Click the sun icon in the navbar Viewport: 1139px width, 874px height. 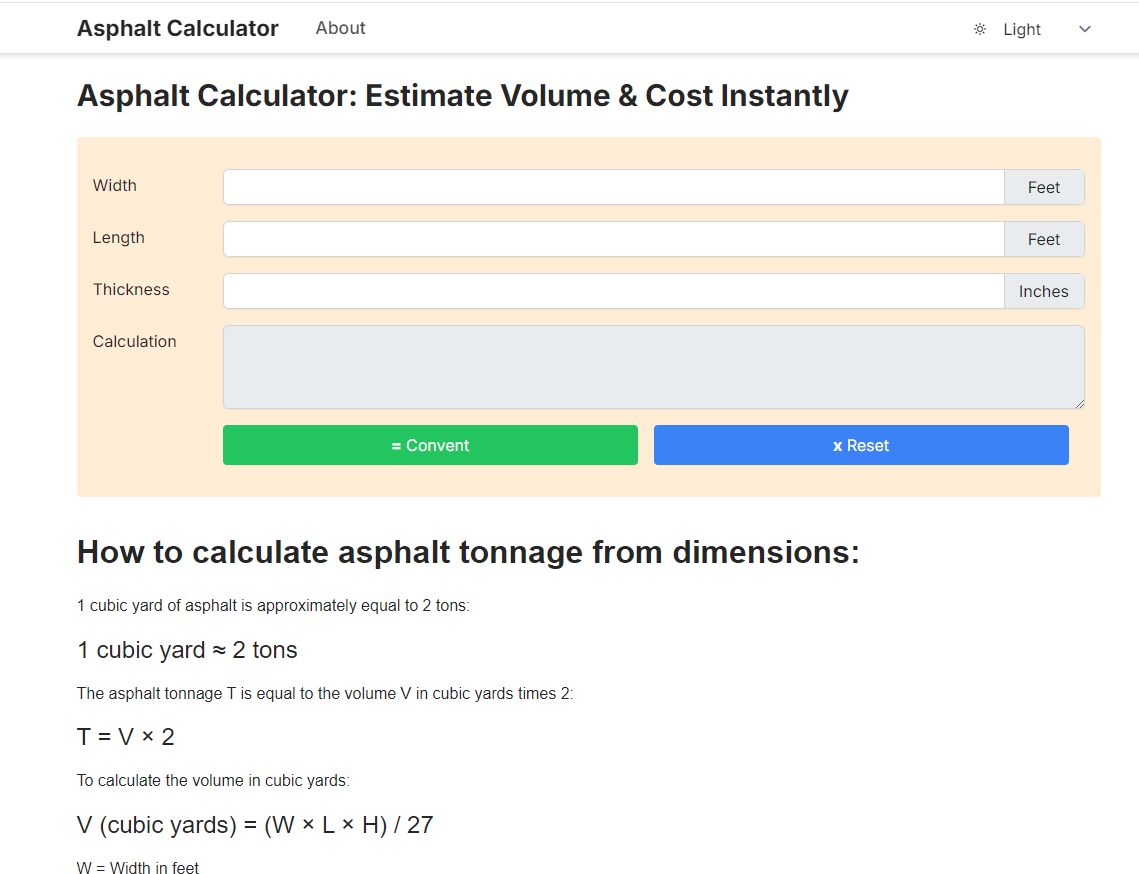click(979, 29)
